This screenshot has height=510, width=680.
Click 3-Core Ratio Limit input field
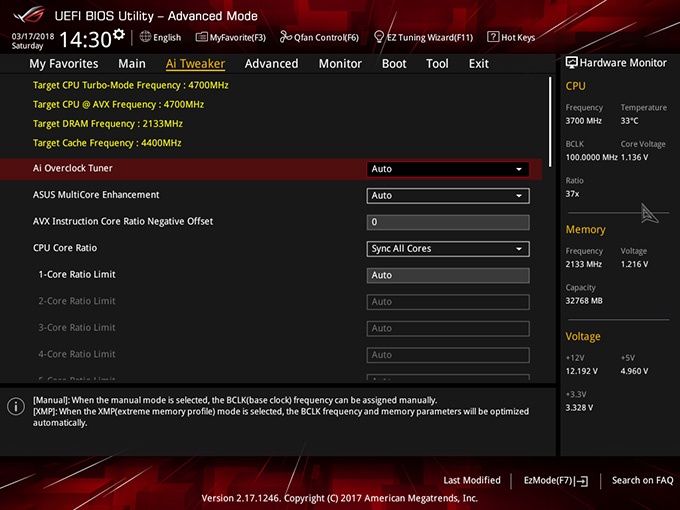448,328
